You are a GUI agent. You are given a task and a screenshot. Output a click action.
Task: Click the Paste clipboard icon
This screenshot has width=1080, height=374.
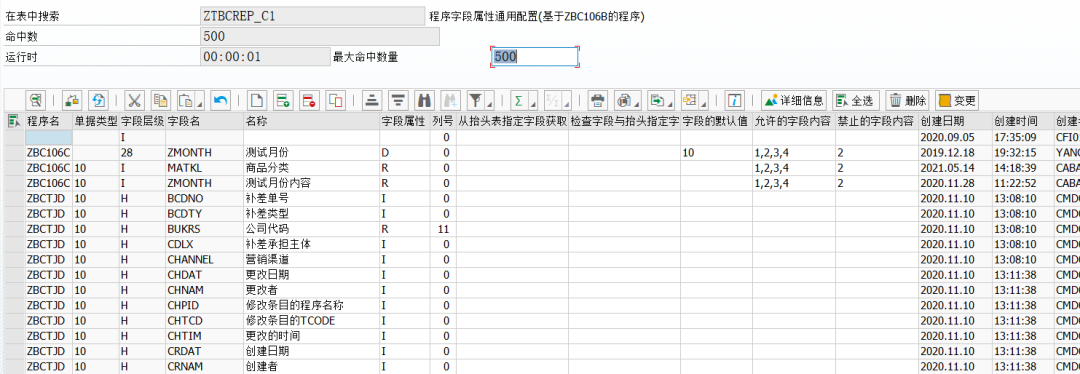(x=187, y=101)
